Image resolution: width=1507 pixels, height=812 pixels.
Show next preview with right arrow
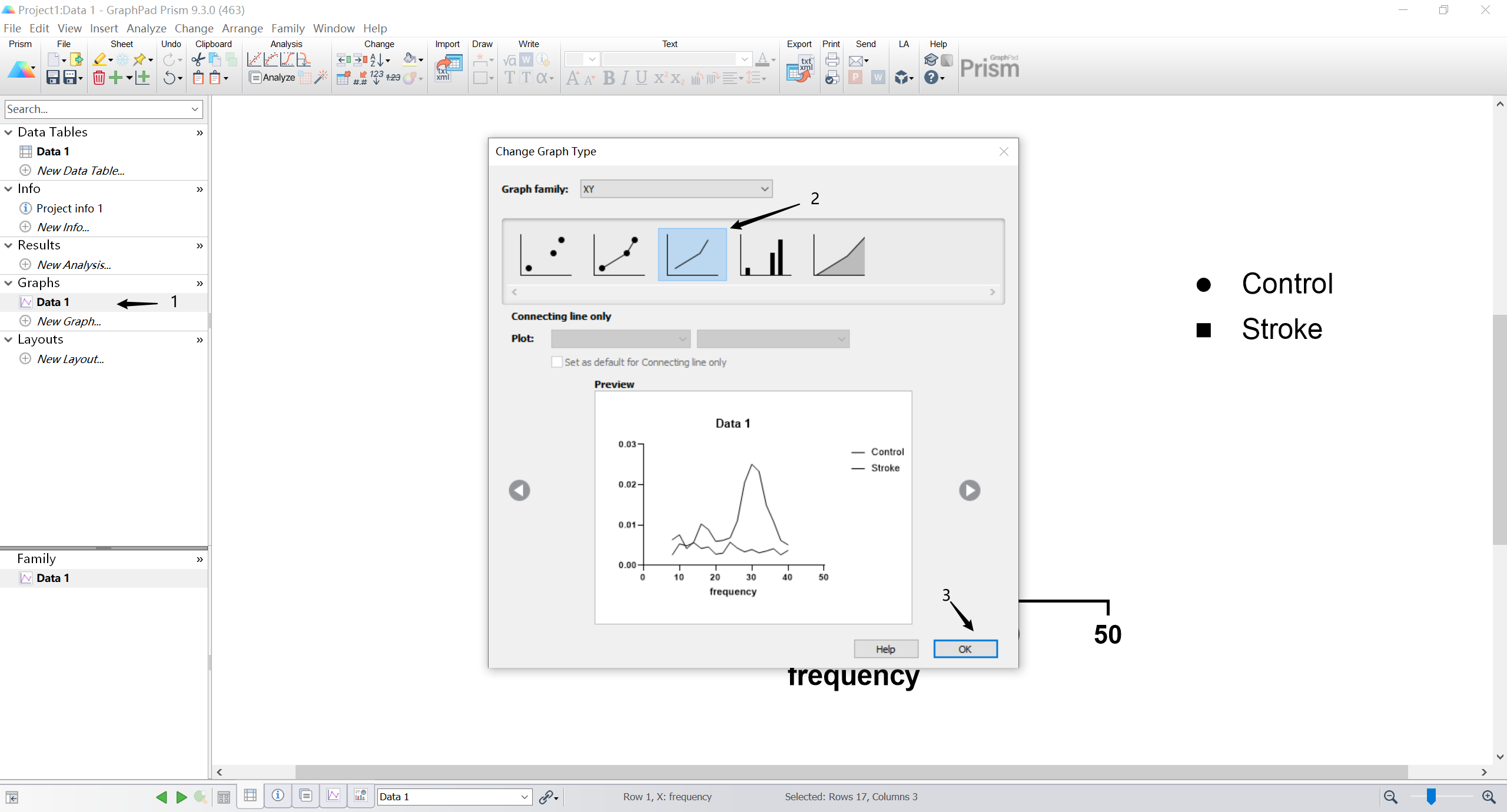click(969, 490)
